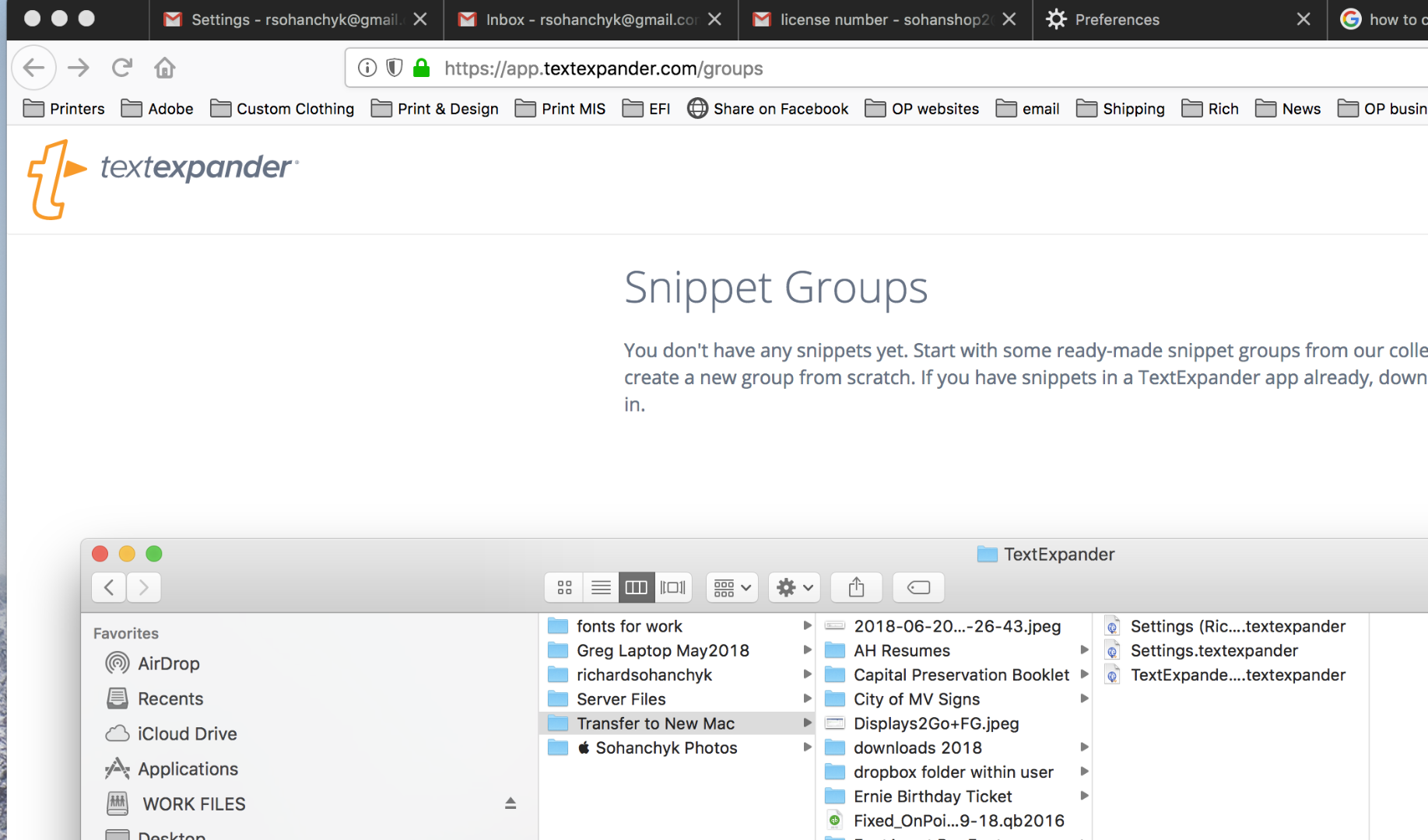The image size is (1428, 840).
Task: Open the Printers bookmarks folder
Action: click(x=64, y=109)
